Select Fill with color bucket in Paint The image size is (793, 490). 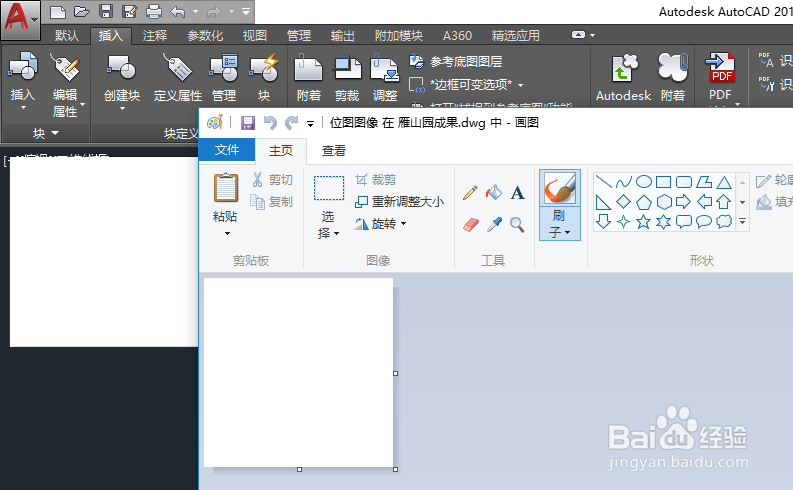494,193
